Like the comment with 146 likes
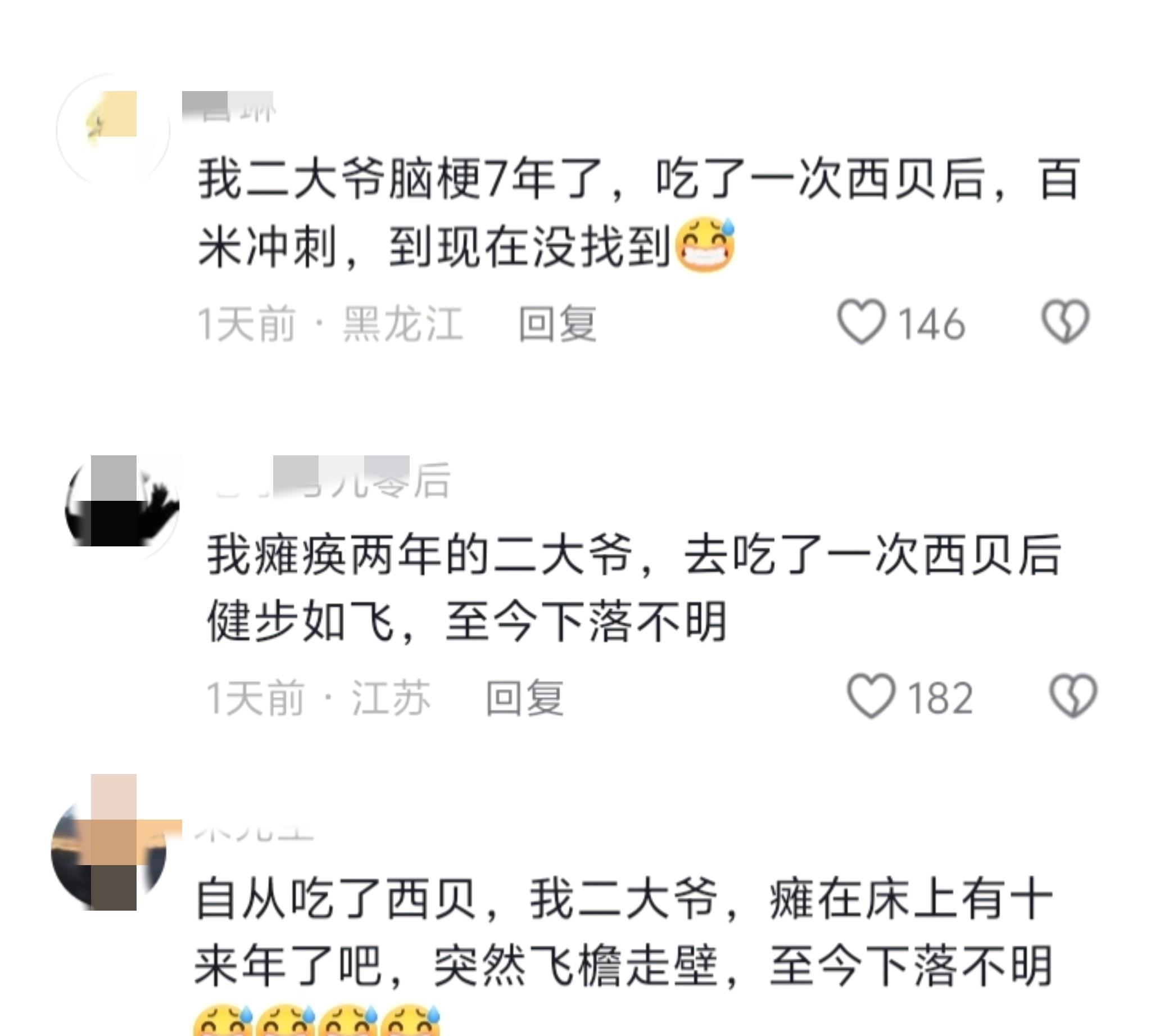This screenshot has height=1036, width=1151. pos(861,322)
